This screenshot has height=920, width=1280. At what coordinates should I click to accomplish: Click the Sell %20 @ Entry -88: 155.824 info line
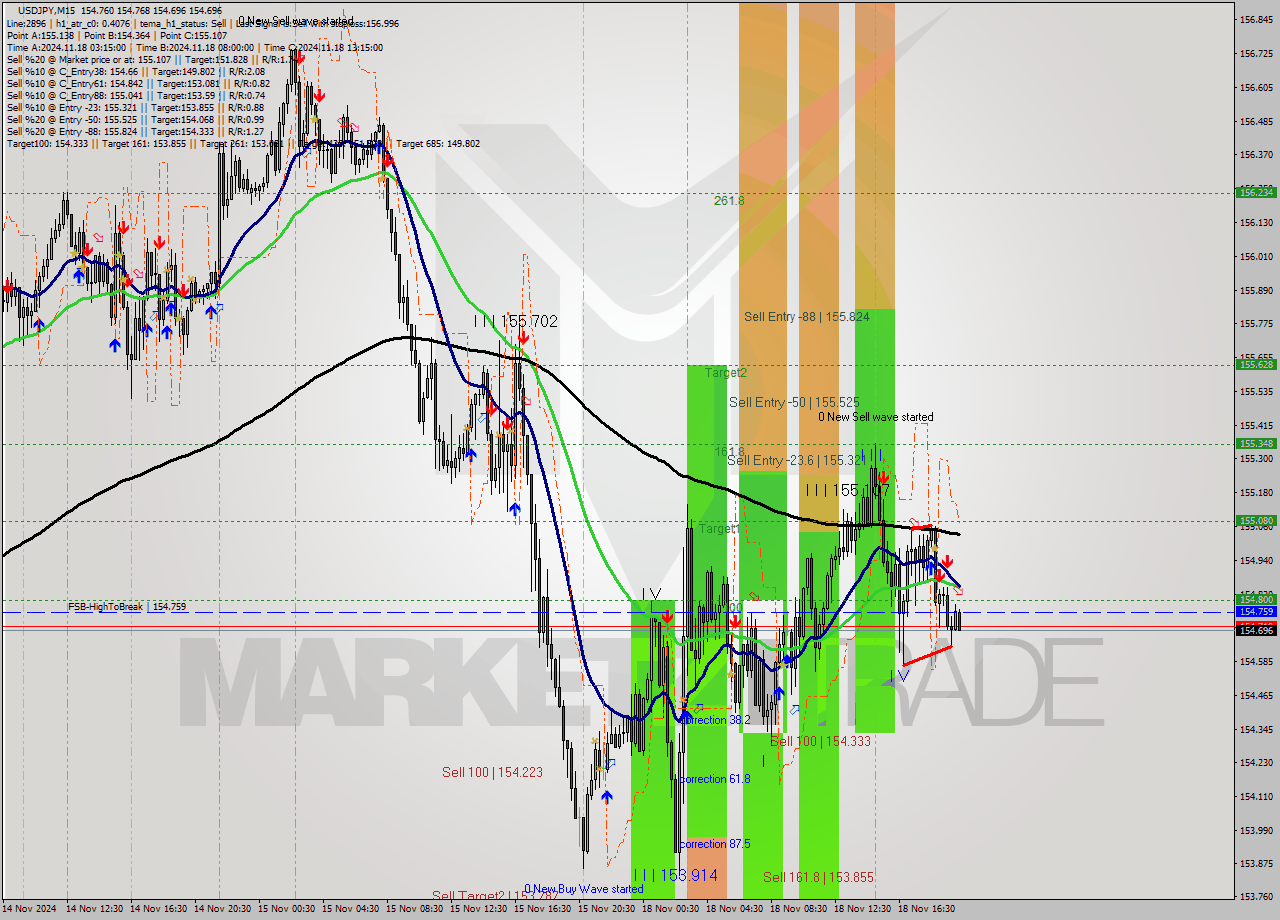click(135, 131)
